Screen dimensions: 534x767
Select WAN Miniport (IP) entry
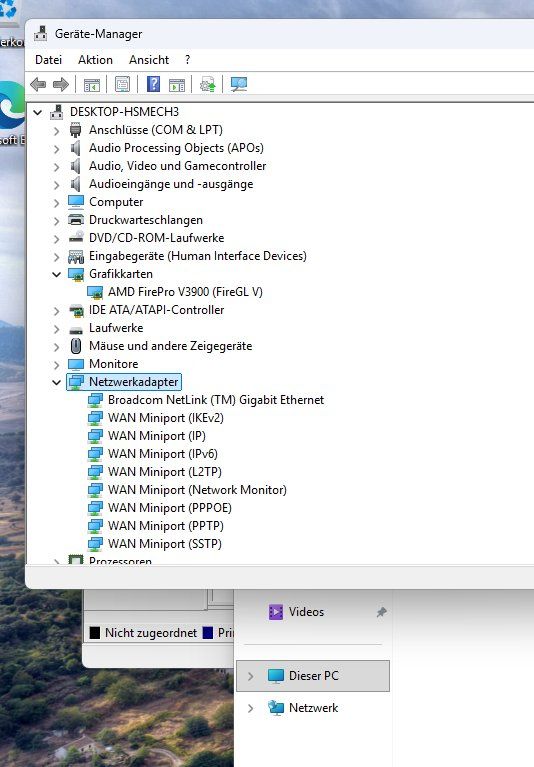(x=156, y=436)
